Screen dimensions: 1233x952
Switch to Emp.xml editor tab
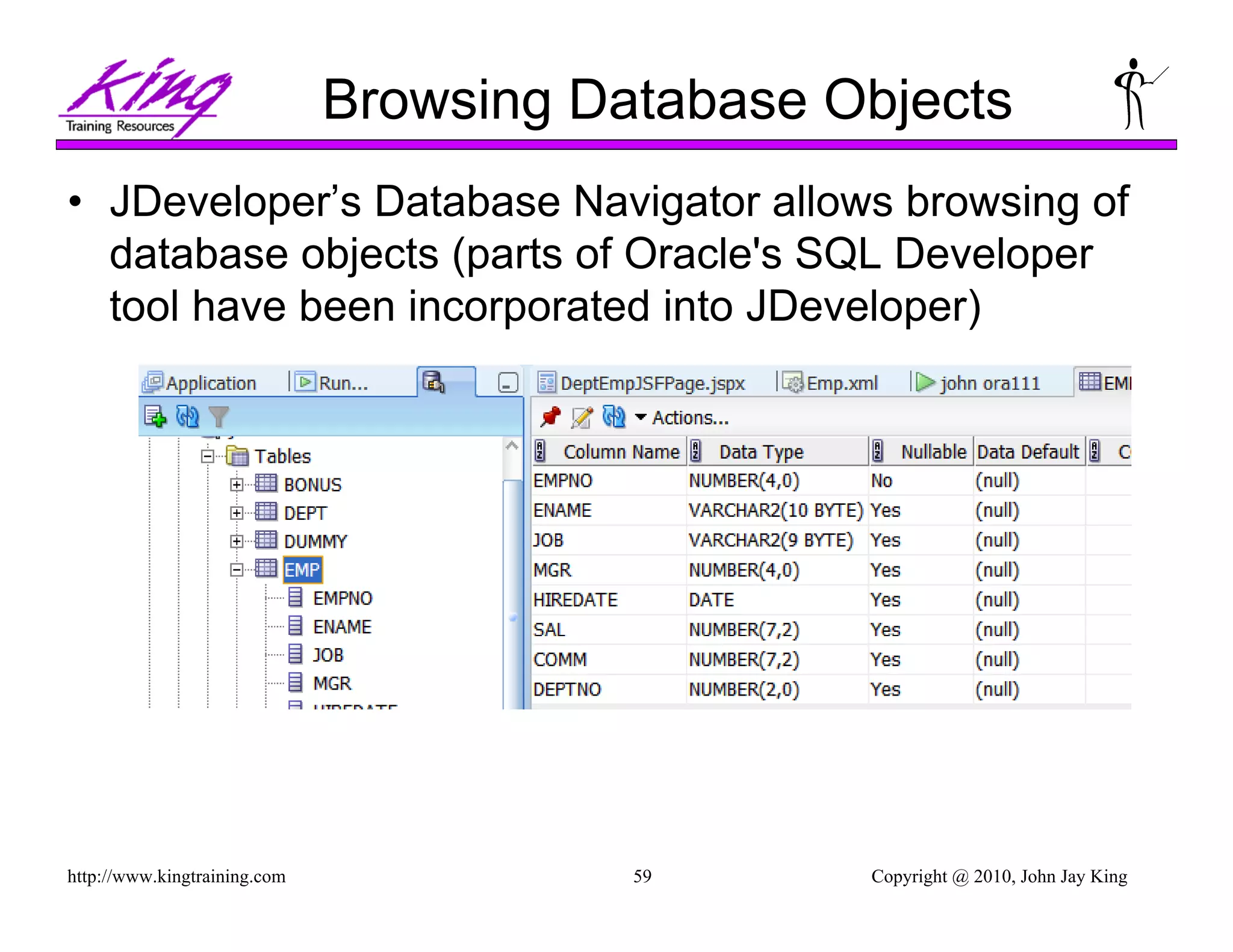[x=831, y=383]
